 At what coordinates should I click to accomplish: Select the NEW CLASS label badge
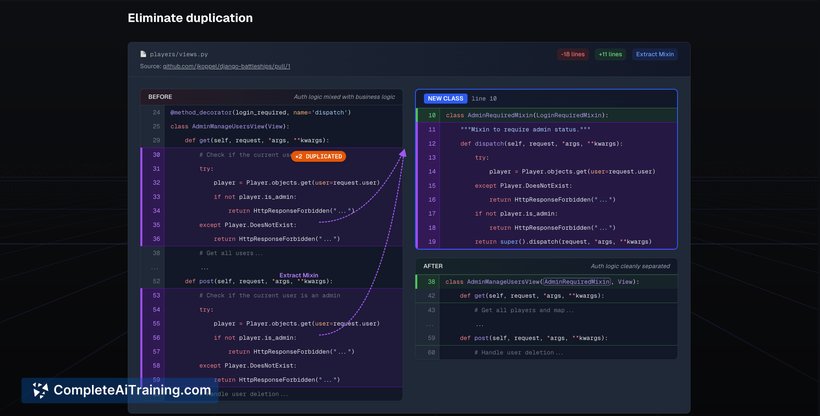(445, 98)
